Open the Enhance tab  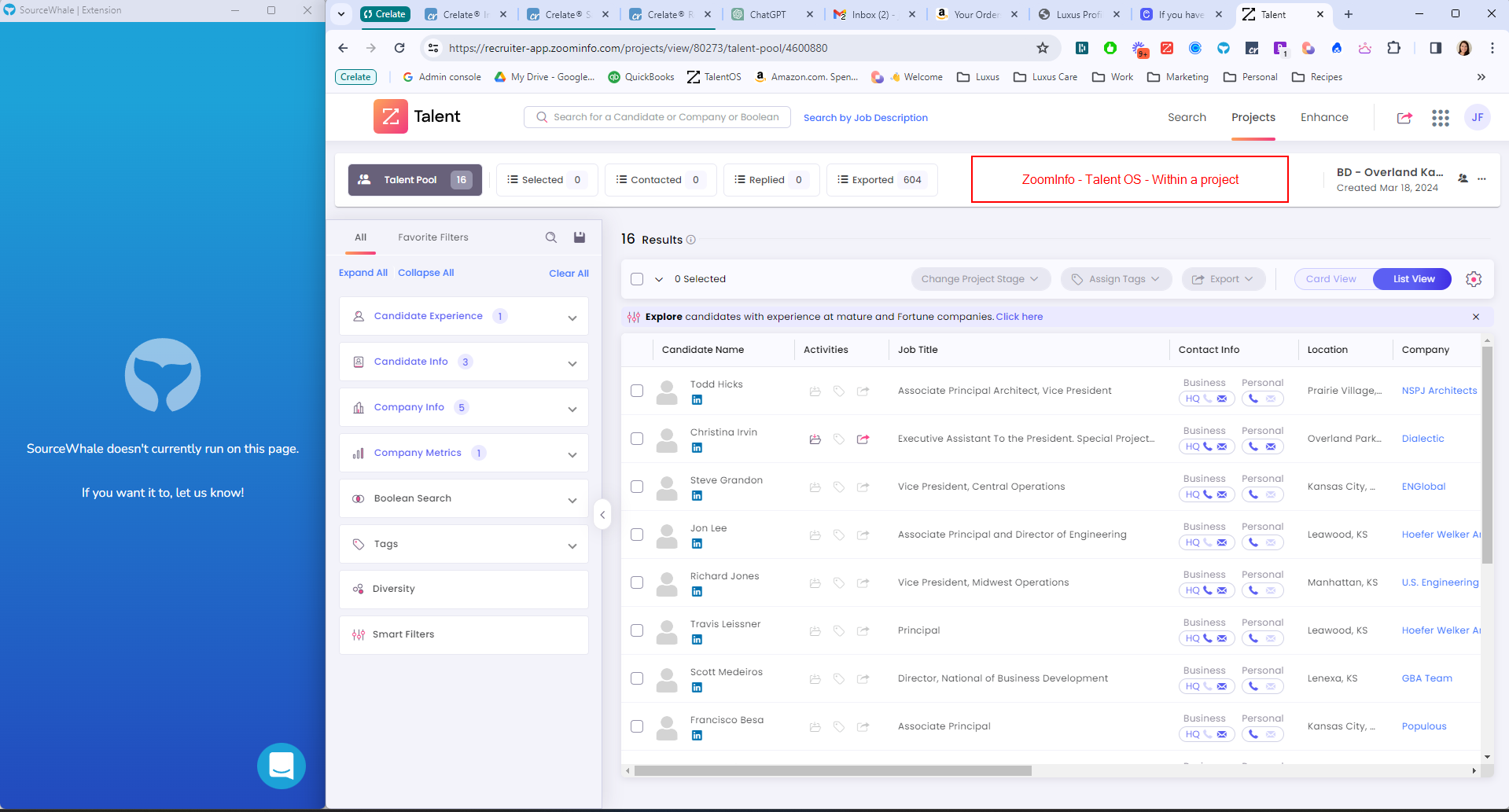pyautogui.click(x=1324, y=117)
